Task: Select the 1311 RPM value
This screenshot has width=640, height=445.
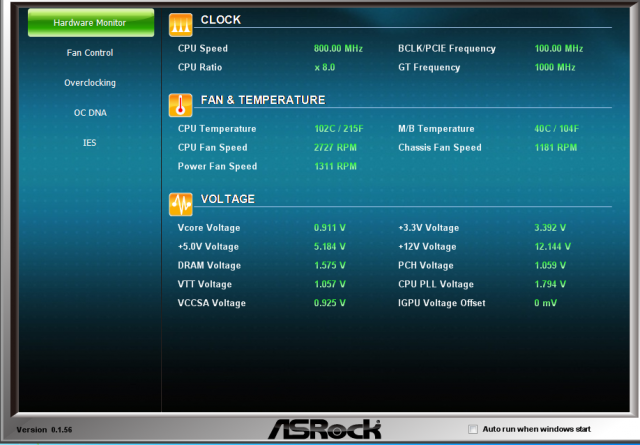Action: pos(336,167)
